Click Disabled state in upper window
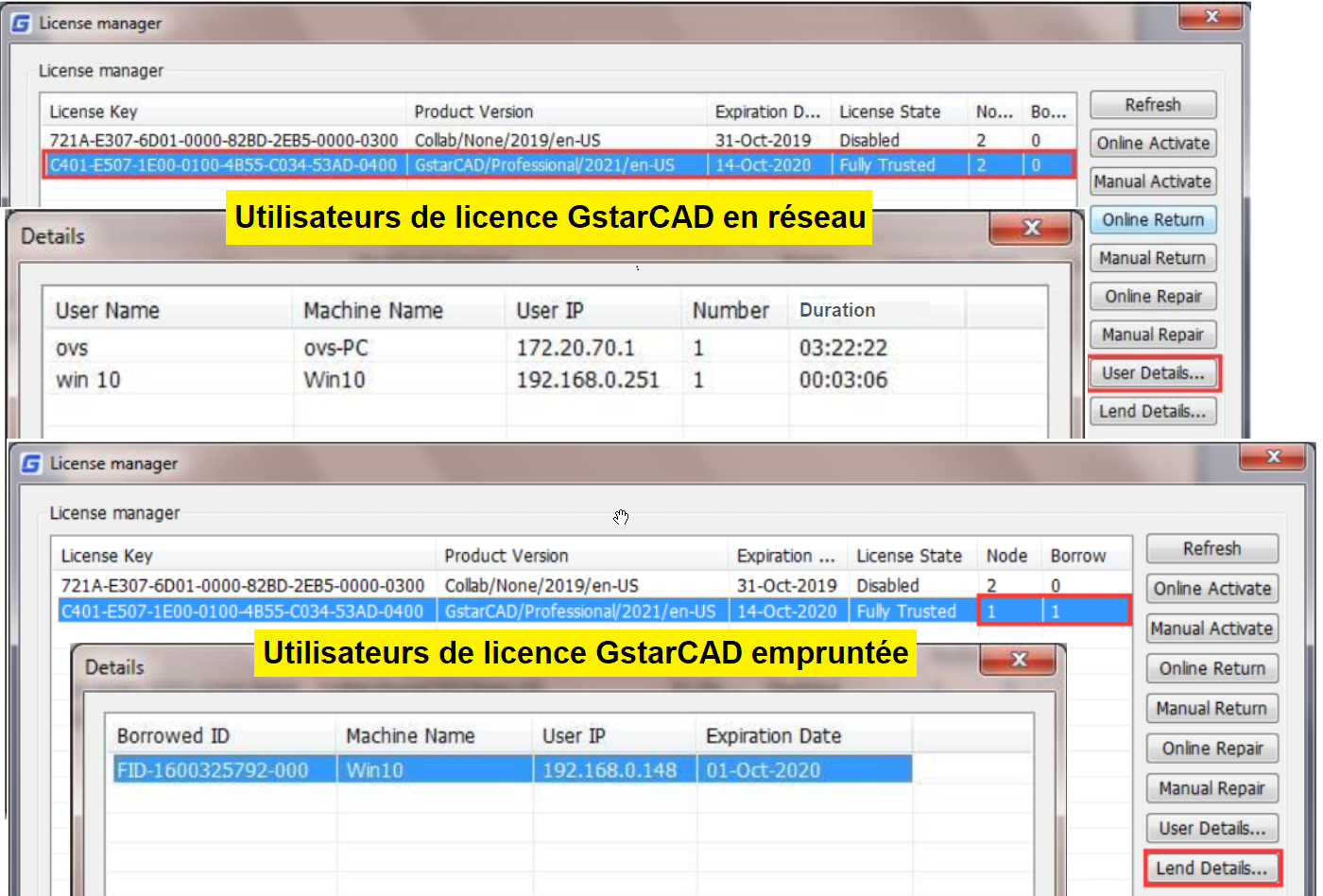The width and height of the screenshot is (1323, 896). point(869,140)
